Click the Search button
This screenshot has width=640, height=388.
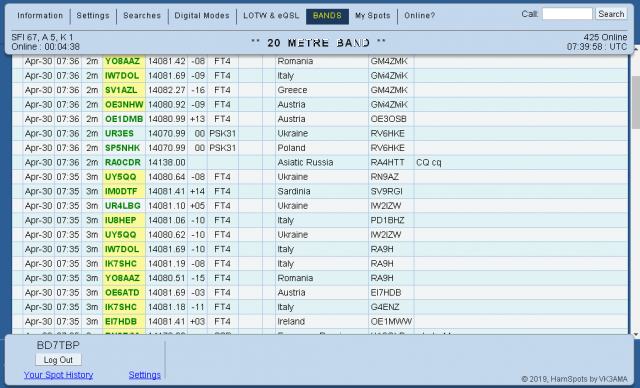(611, 14)
